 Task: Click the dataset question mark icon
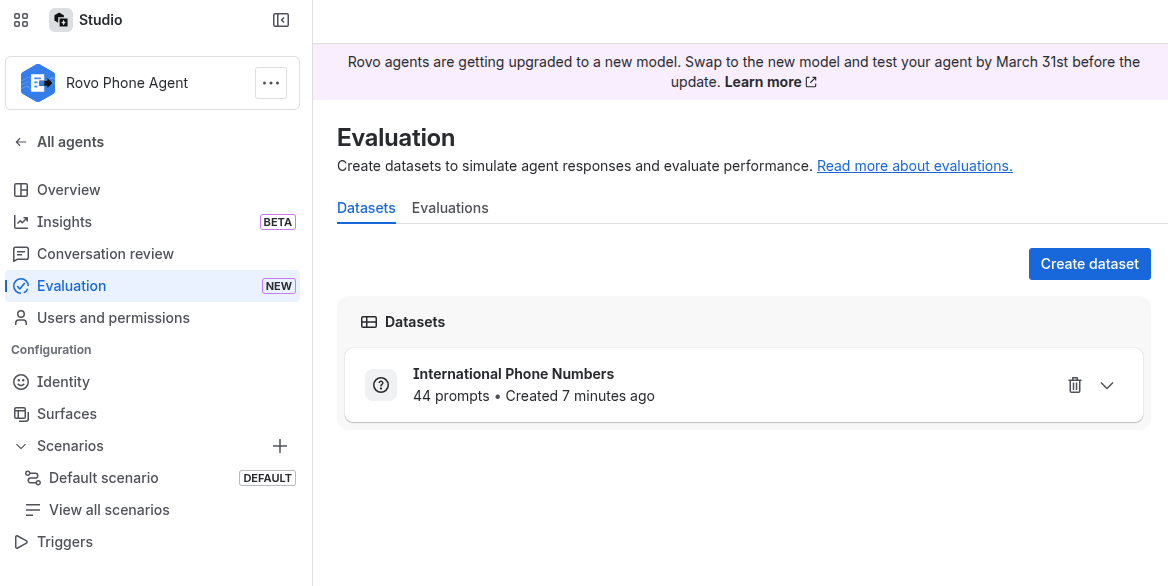point(381,385)
